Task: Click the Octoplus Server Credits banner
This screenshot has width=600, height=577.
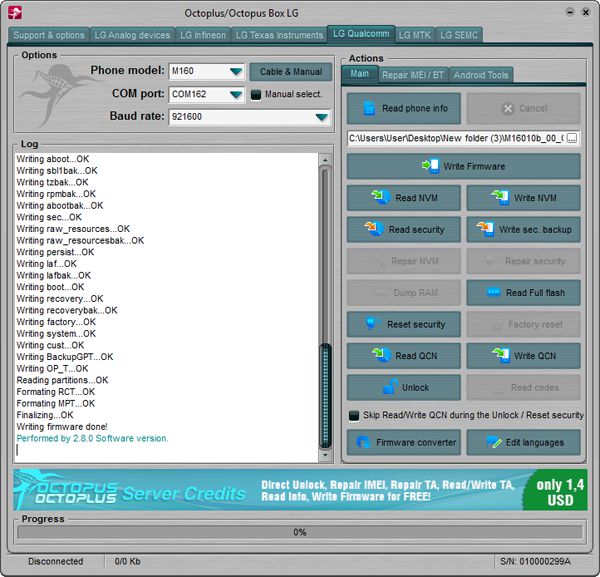Action: pyautogui.click(x=300, y=490)
